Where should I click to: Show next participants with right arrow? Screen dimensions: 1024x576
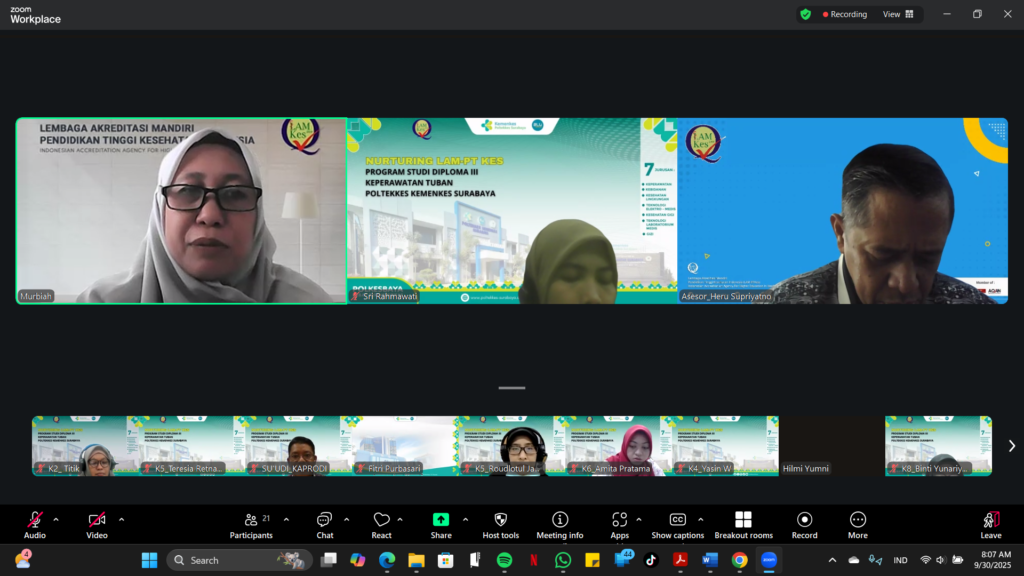pyautogui.click(x=1012, y=446)
